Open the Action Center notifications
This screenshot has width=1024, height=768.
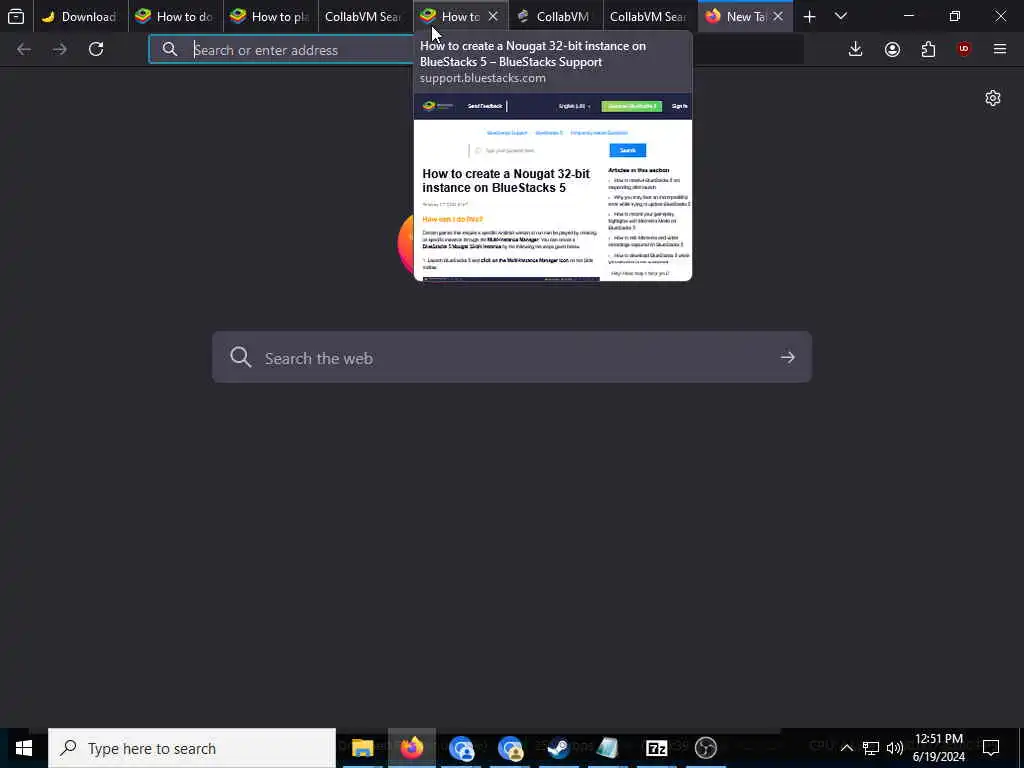click(991, 748)
